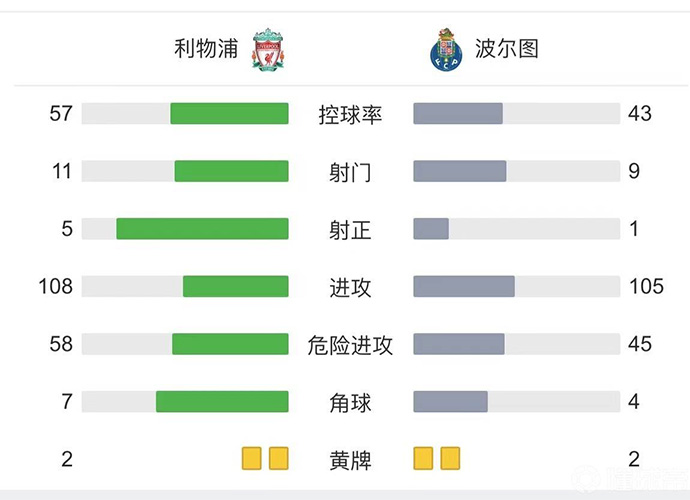Click the 控球率 stat label
This screenshot has height=500, width=690.
(x=350, y=114)
